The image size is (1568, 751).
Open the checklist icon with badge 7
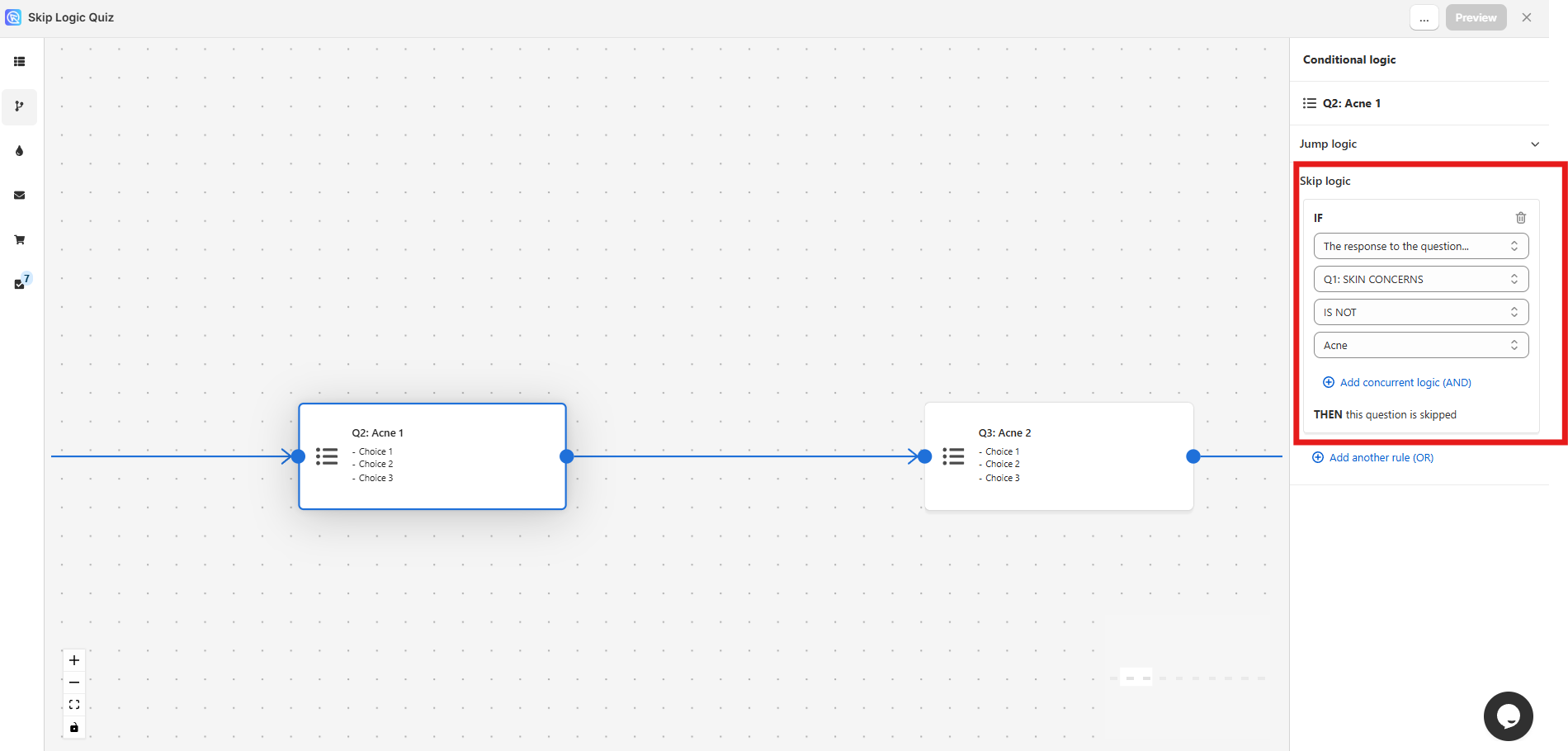tap(21, 281)
